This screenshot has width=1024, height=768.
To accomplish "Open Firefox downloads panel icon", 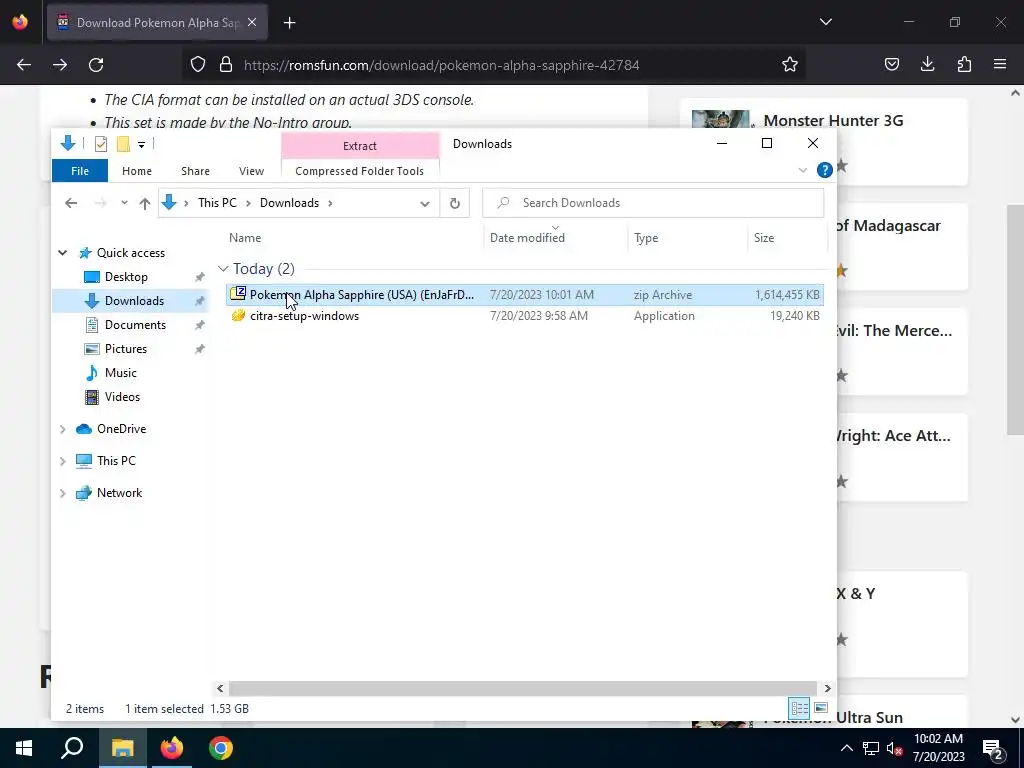I will (927, 64).
